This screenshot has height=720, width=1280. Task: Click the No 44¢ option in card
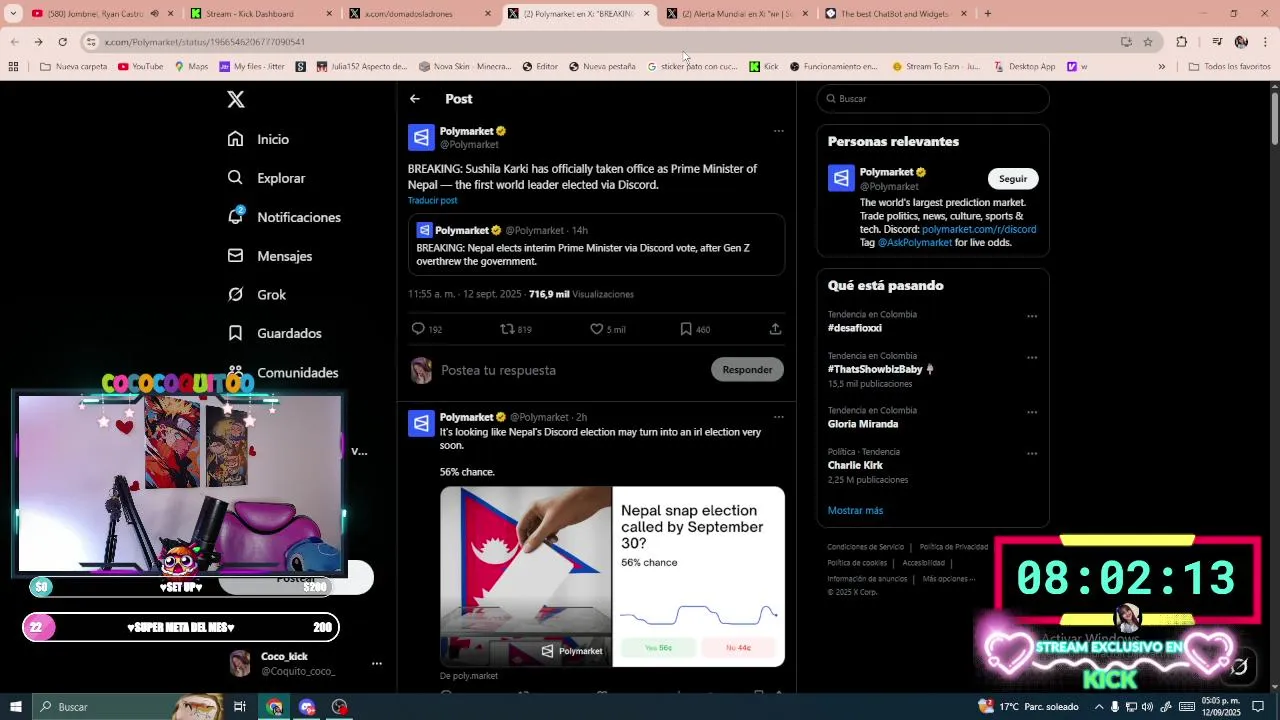(x=738, y=648)
